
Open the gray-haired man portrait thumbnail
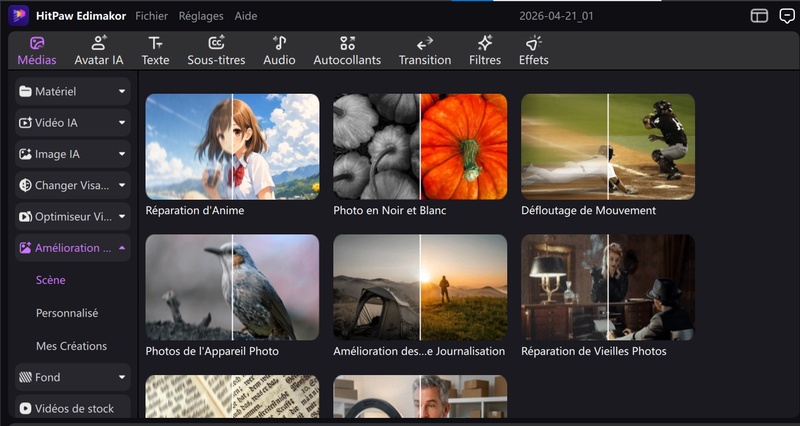click(x=420, y=396)
